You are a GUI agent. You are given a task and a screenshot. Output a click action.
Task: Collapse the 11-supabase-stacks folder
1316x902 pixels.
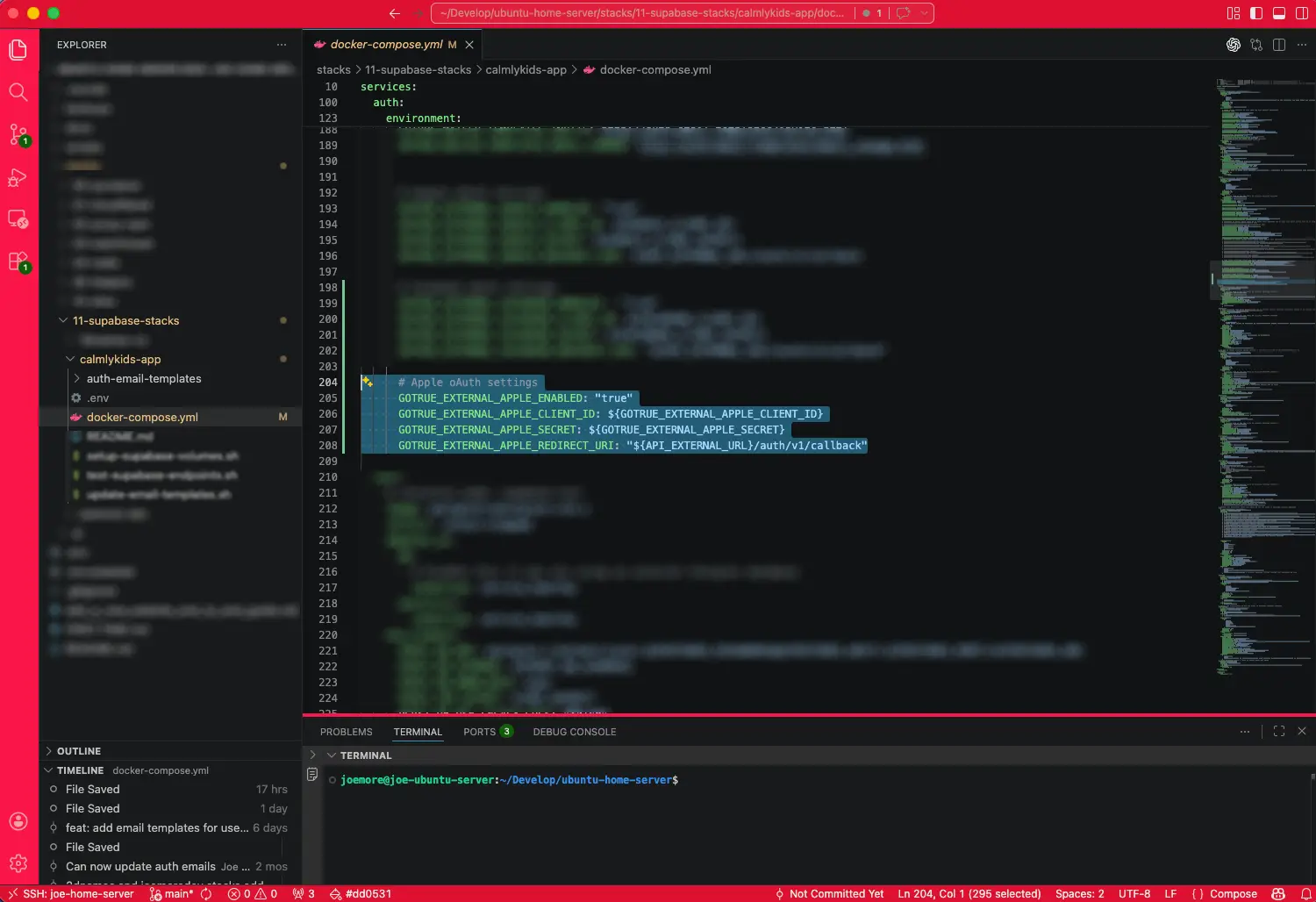click(125, 321)
